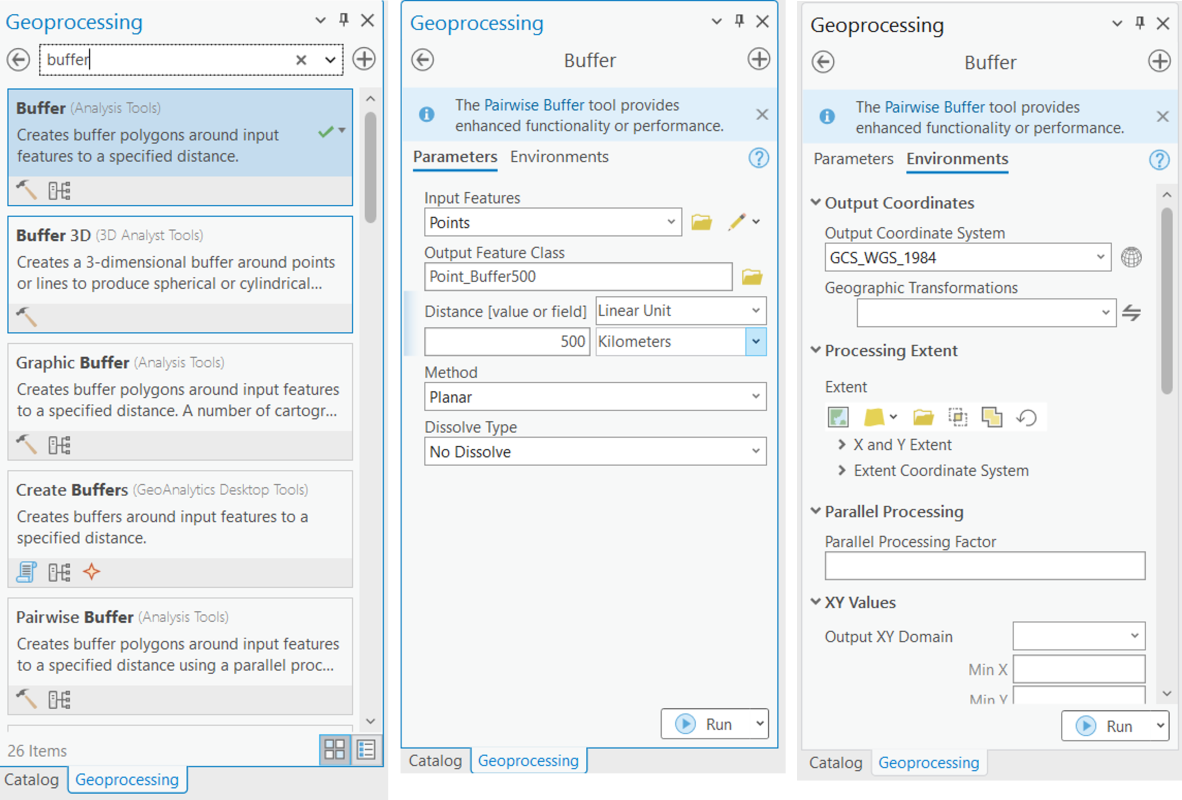Click the Parallel Processing Factor input field
This screenshot has width=1182, height=800.
coord(985,566)
